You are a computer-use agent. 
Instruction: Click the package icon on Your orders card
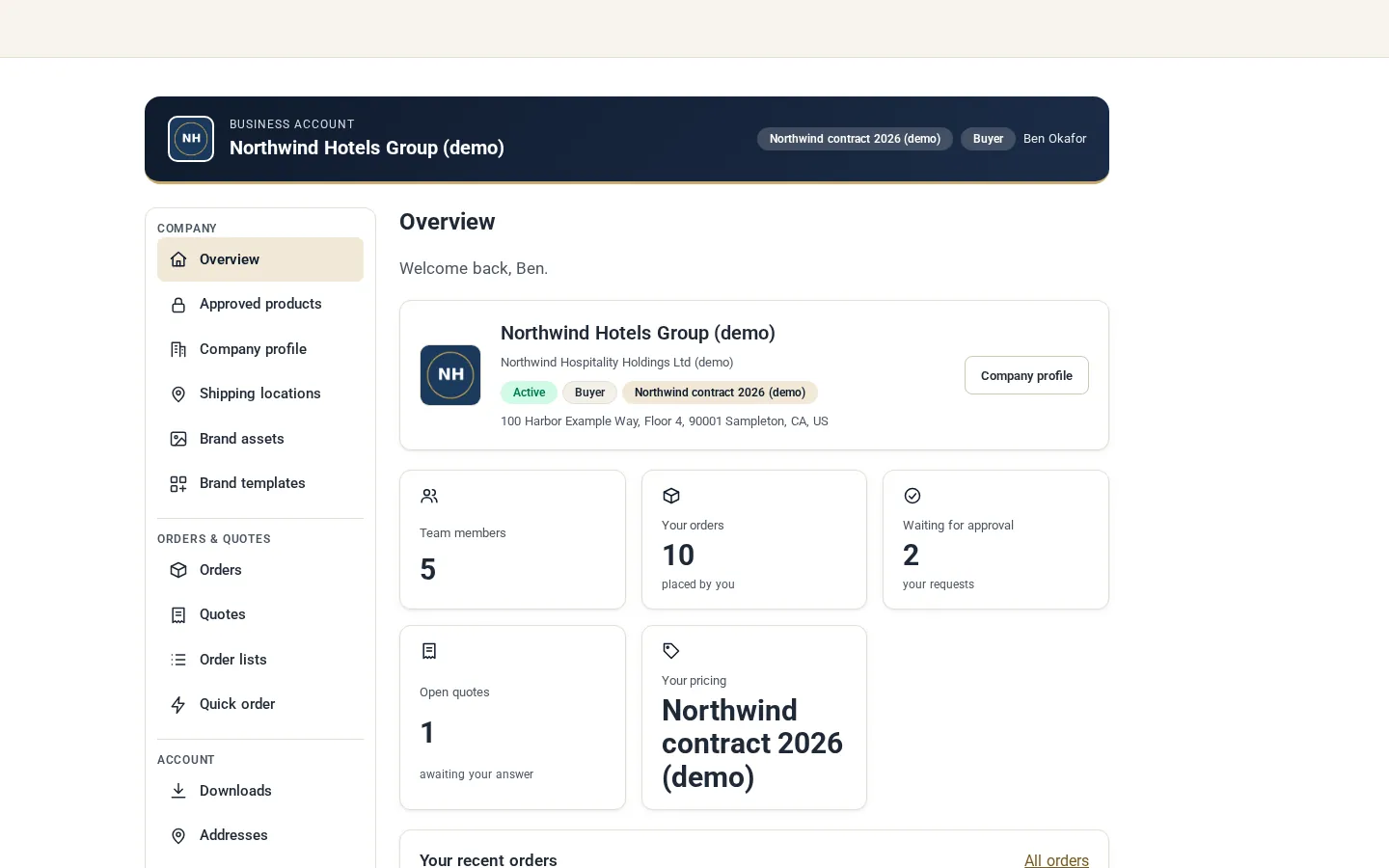[671, 496]
